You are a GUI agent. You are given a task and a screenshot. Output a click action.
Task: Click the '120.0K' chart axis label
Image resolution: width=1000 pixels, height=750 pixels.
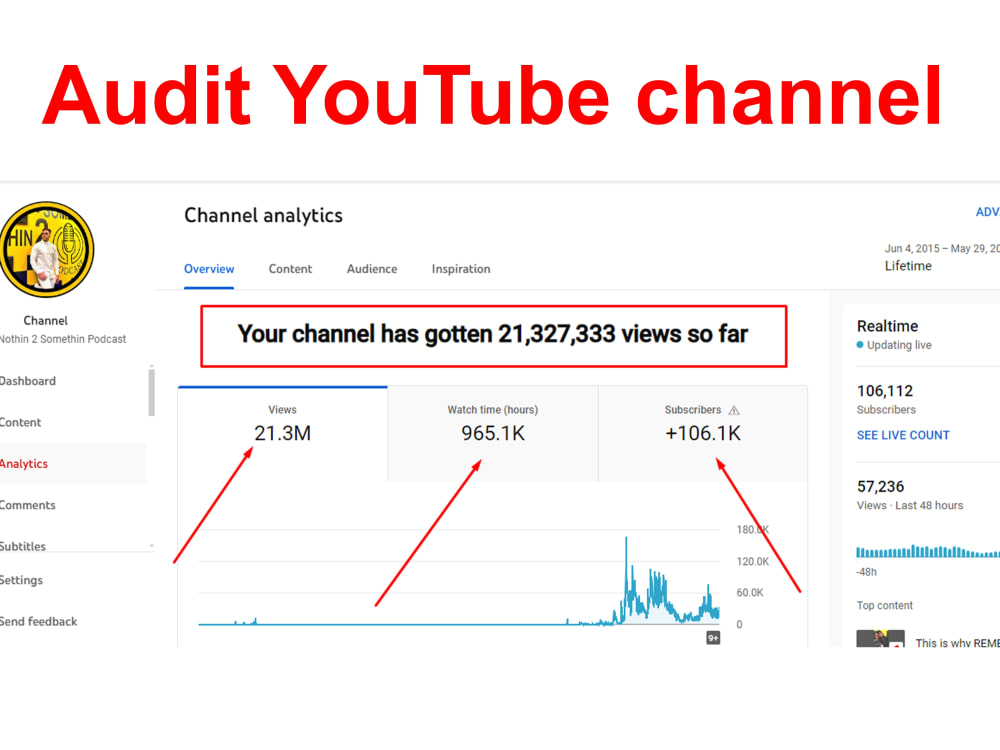pos(753,561)
